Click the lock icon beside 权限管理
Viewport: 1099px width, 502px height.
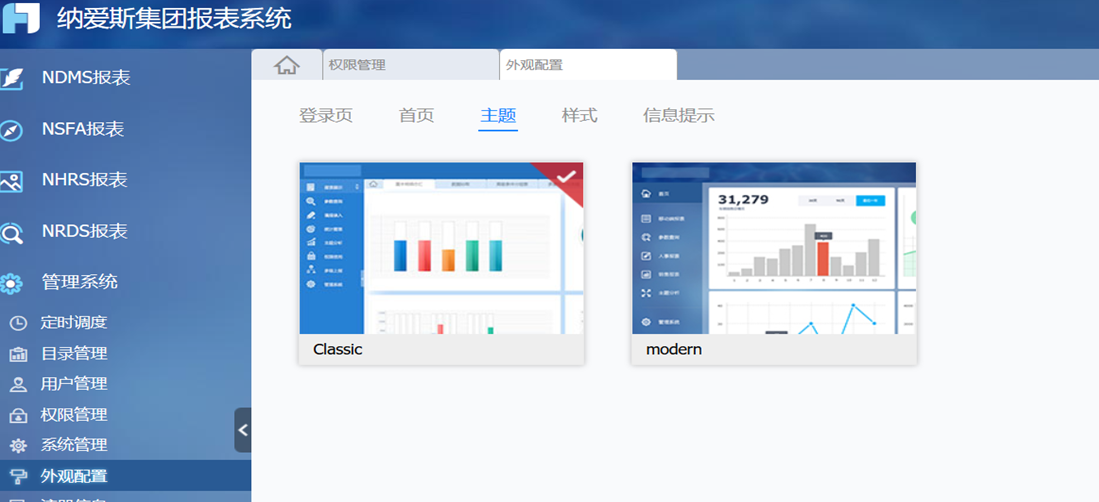18,415
